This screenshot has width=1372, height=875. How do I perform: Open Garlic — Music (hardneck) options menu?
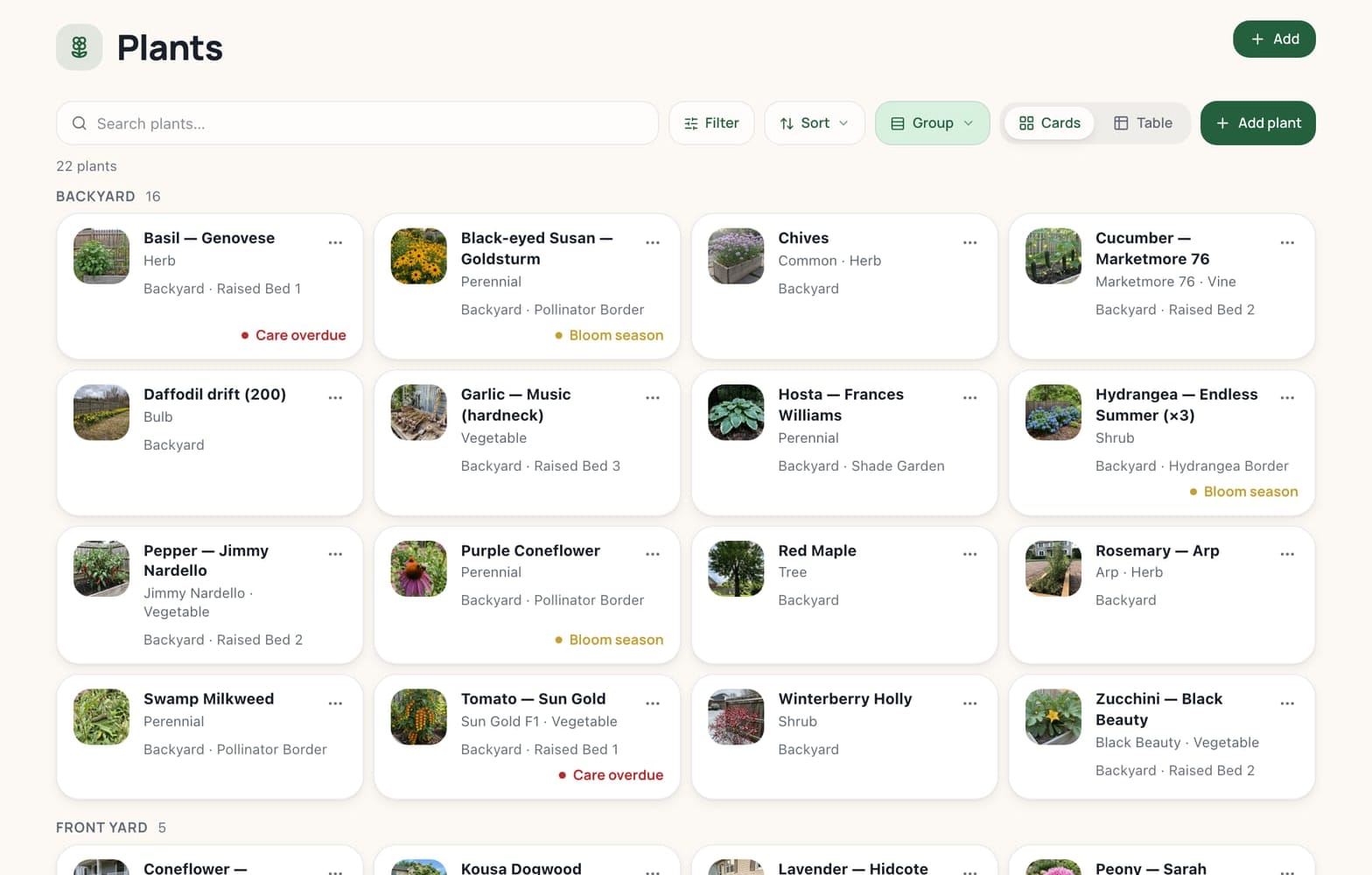653,397
